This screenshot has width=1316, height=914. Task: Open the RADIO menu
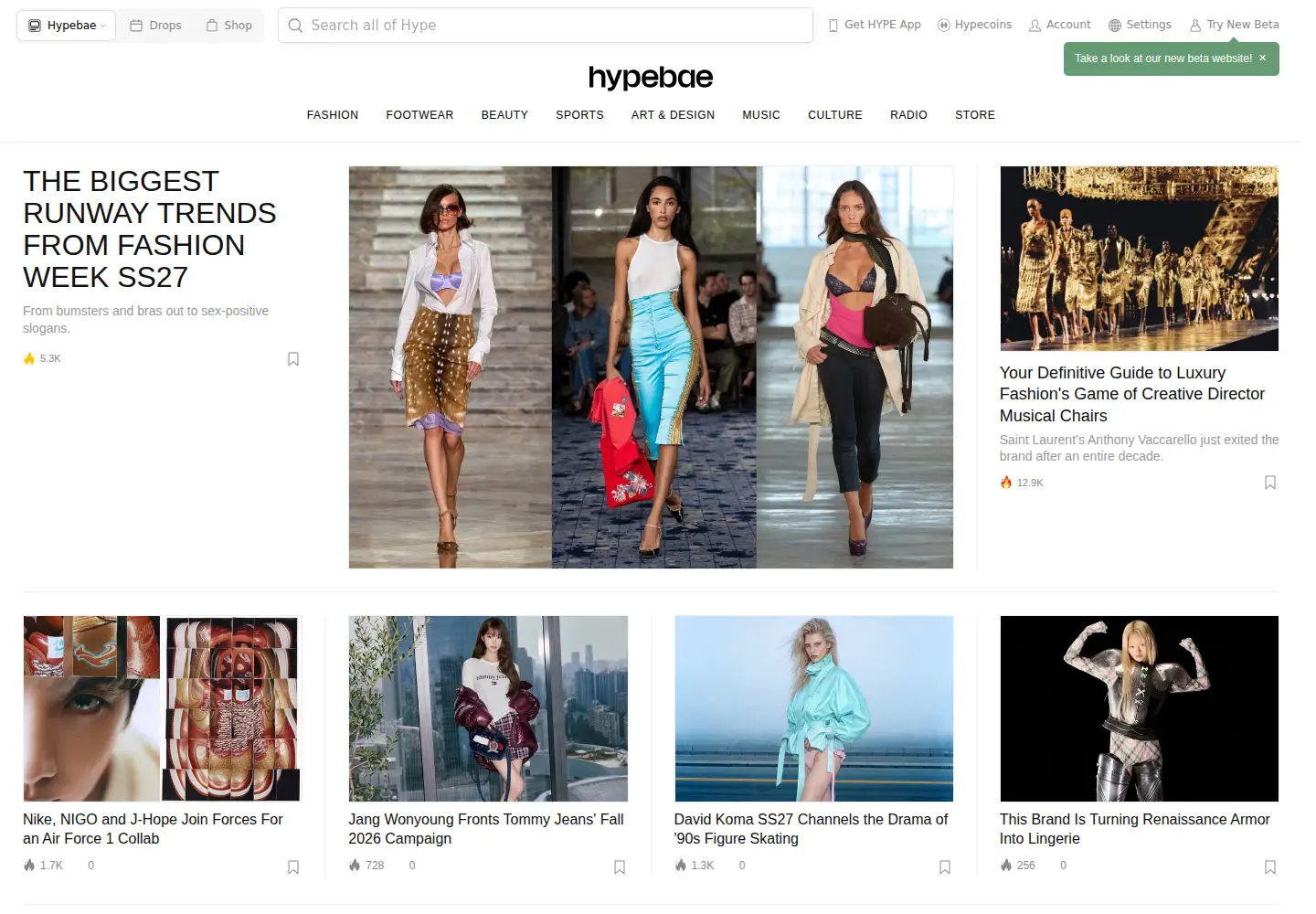(x=908, y=115)
